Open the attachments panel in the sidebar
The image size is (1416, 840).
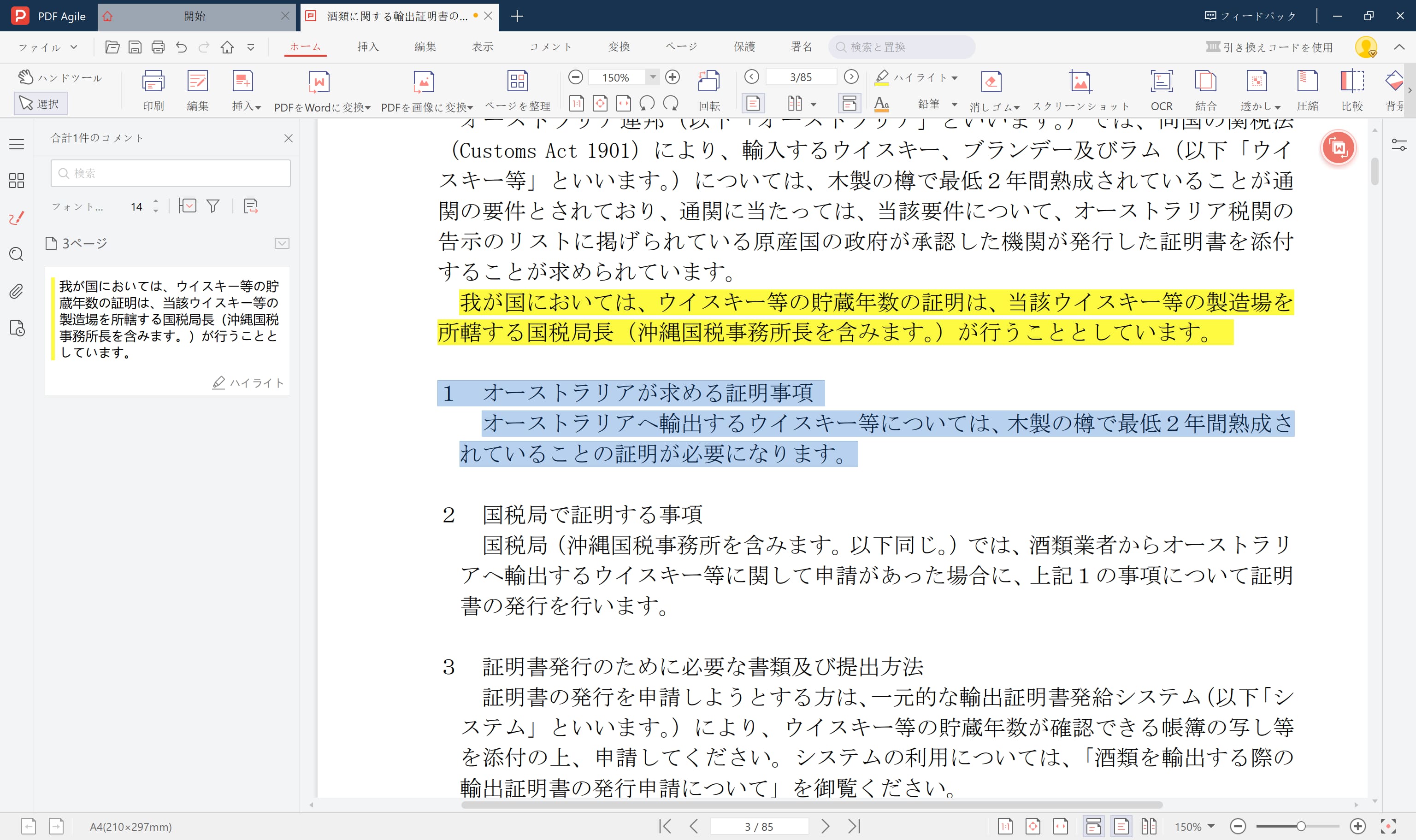tap(16, 291)
